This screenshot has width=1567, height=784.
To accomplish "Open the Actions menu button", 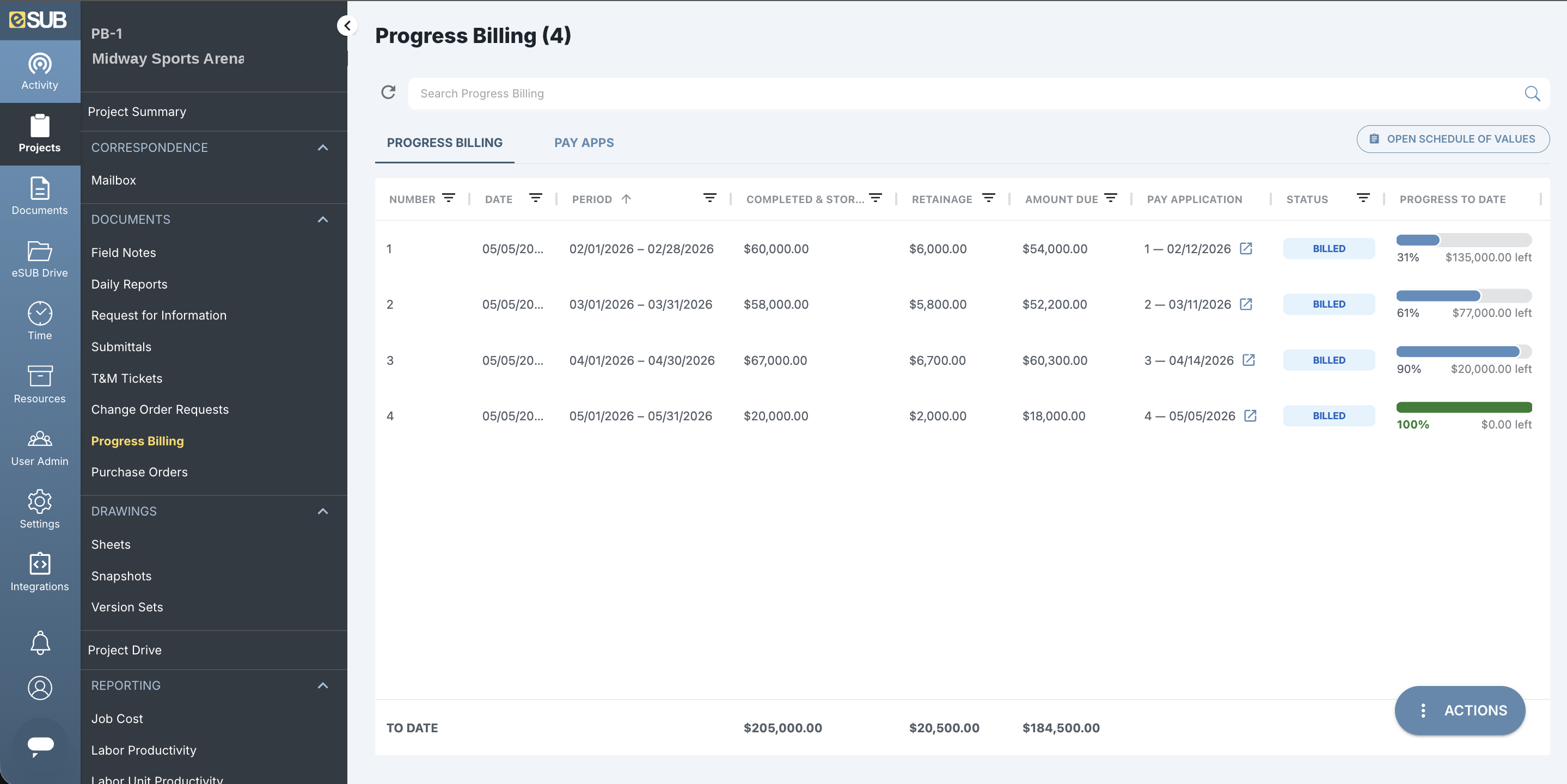I will [x=1459, y=710].
